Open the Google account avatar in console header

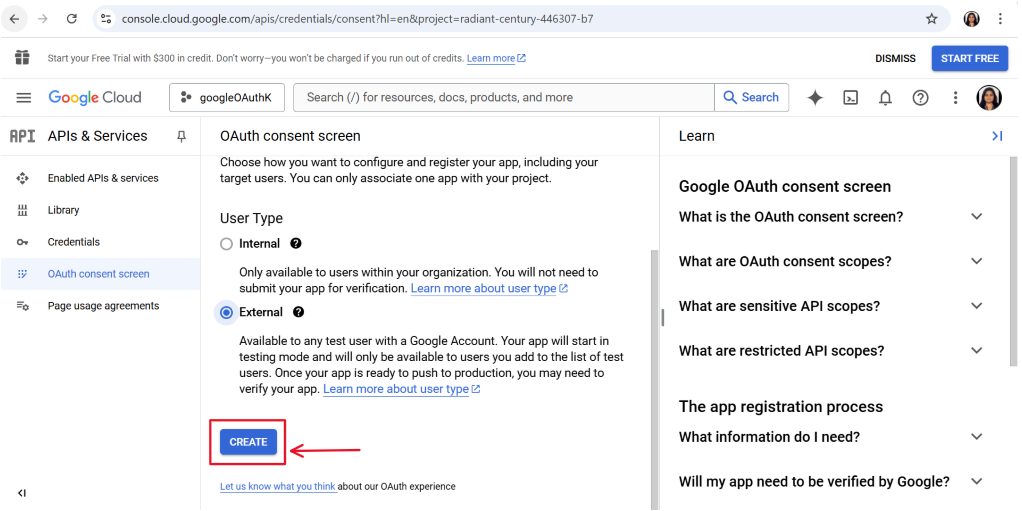tap(989, 98)
